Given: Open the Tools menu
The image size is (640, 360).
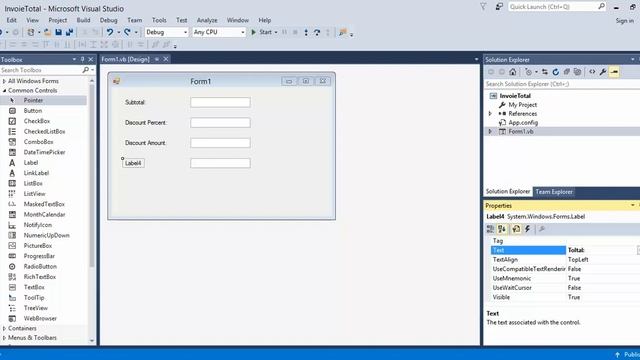Looking at the screenshot, I should coord(159,20).
